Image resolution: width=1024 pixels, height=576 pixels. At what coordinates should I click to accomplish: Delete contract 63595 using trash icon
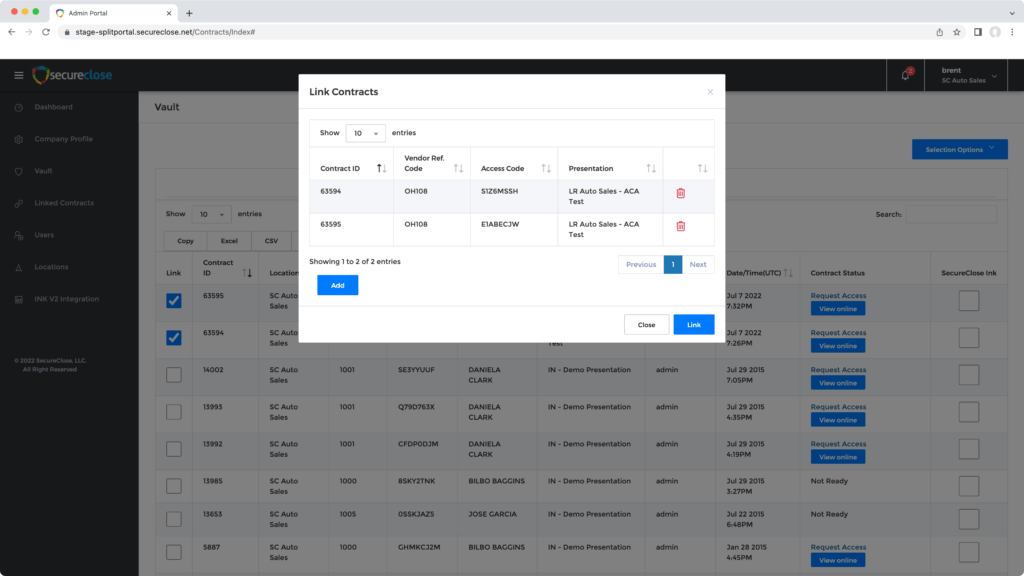(681, 226)
